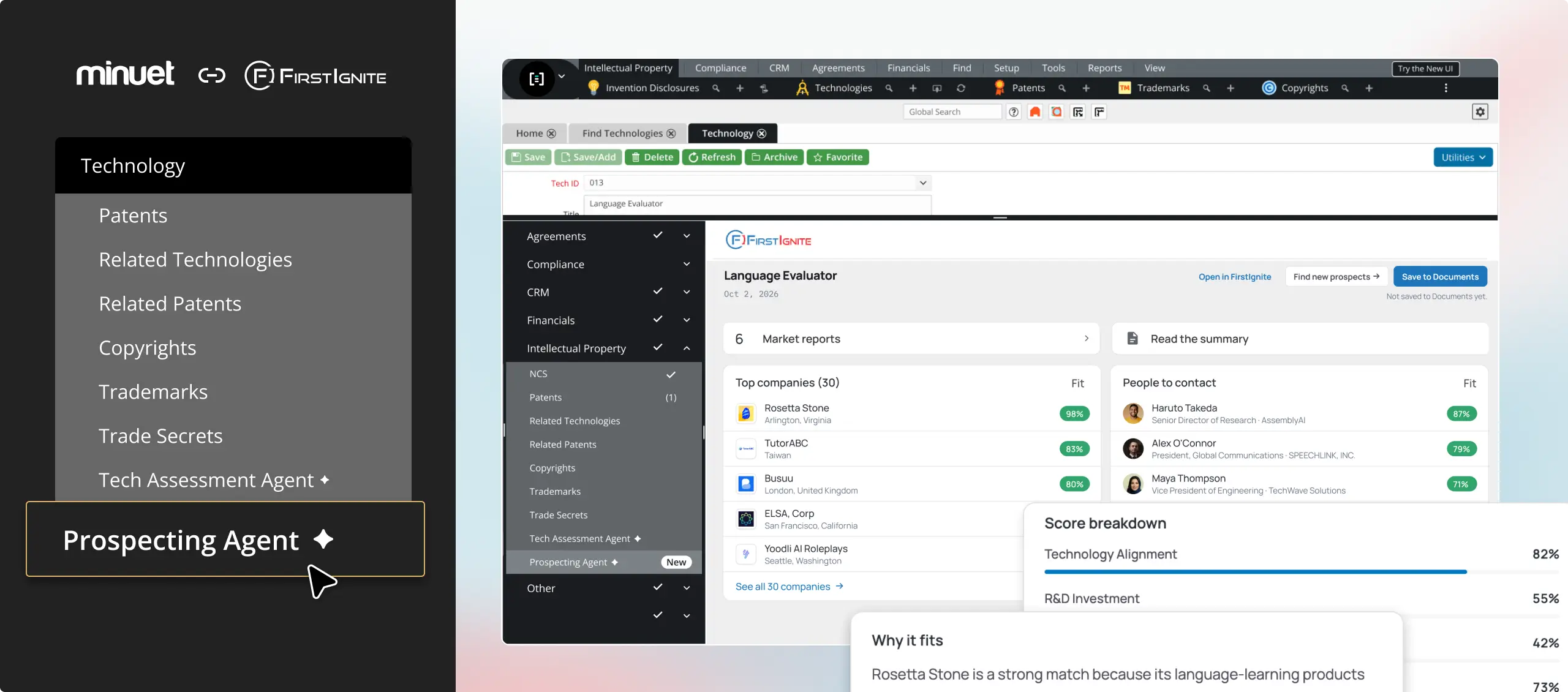Click the refresh icon after Technologies

[x=961, y=88]
